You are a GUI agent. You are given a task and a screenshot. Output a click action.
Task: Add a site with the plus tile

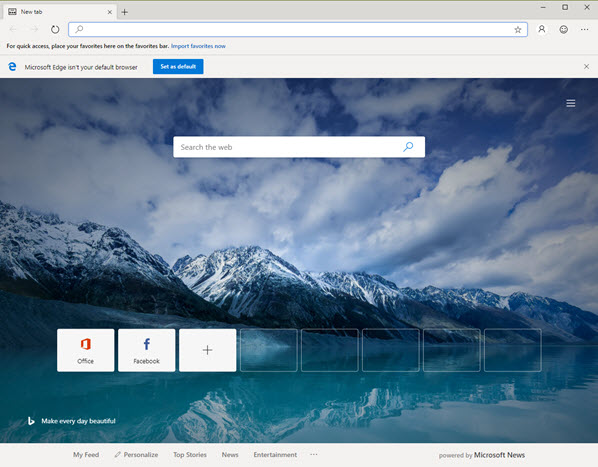click(x=207, y=350)
